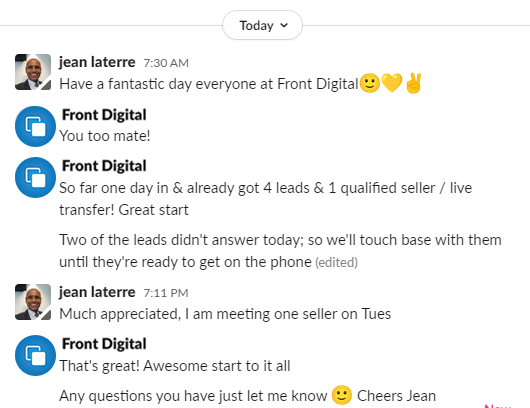The width and height of the screenshot is (530, 408).
Task: Open the Today date dropdown
Action: coord(262,25)
